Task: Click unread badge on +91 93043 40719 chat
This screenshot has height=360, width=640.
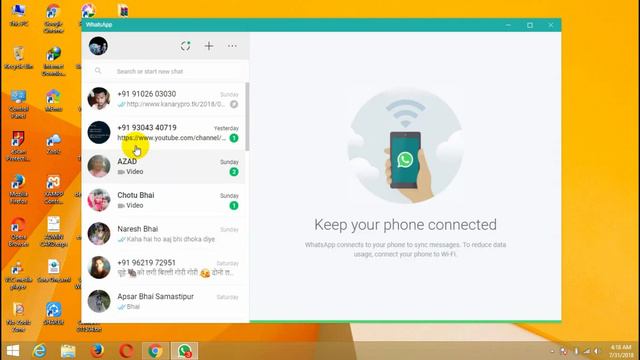Action: point(234,138)
